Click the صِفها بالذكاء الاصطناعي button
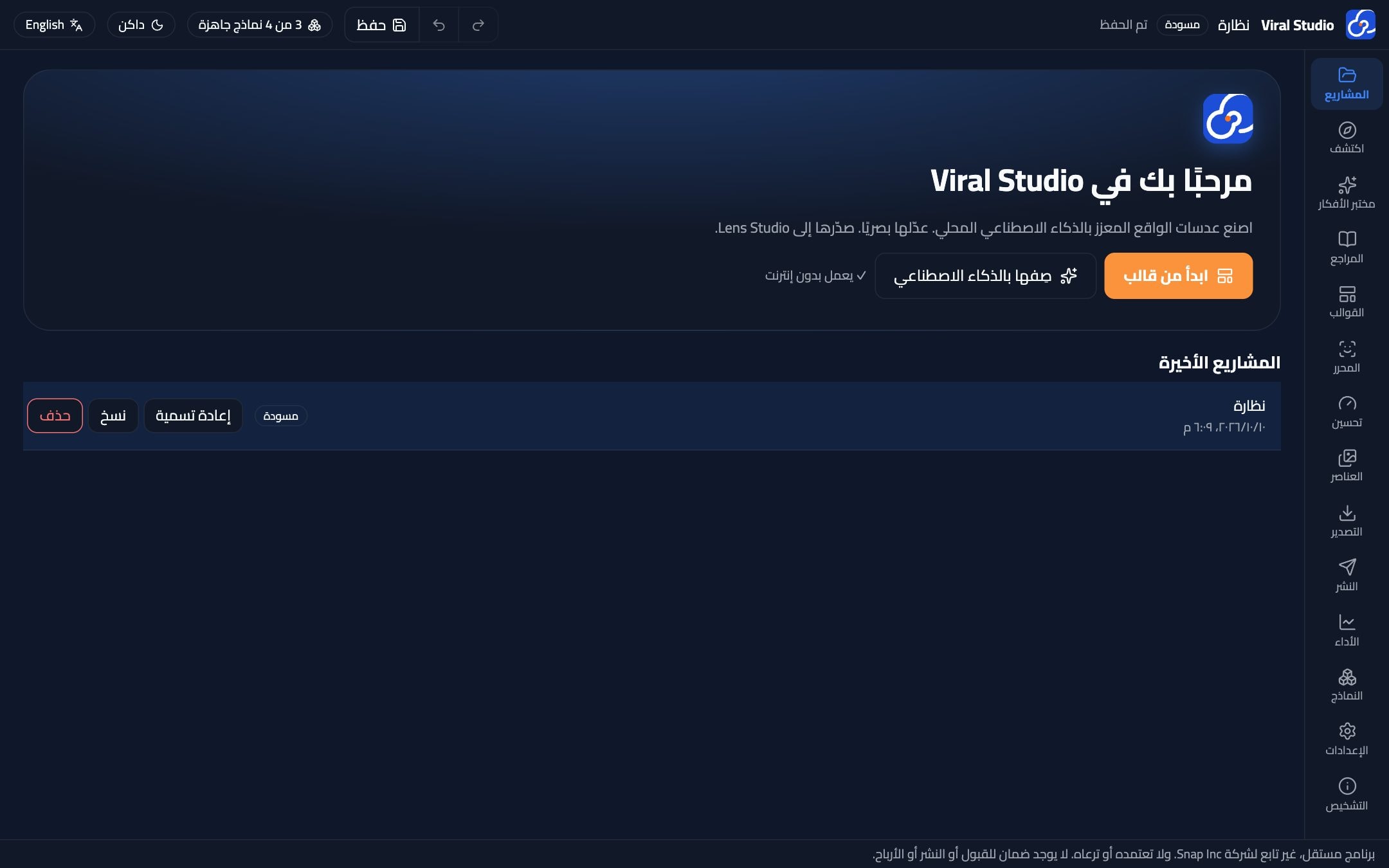 click(985, 276)
